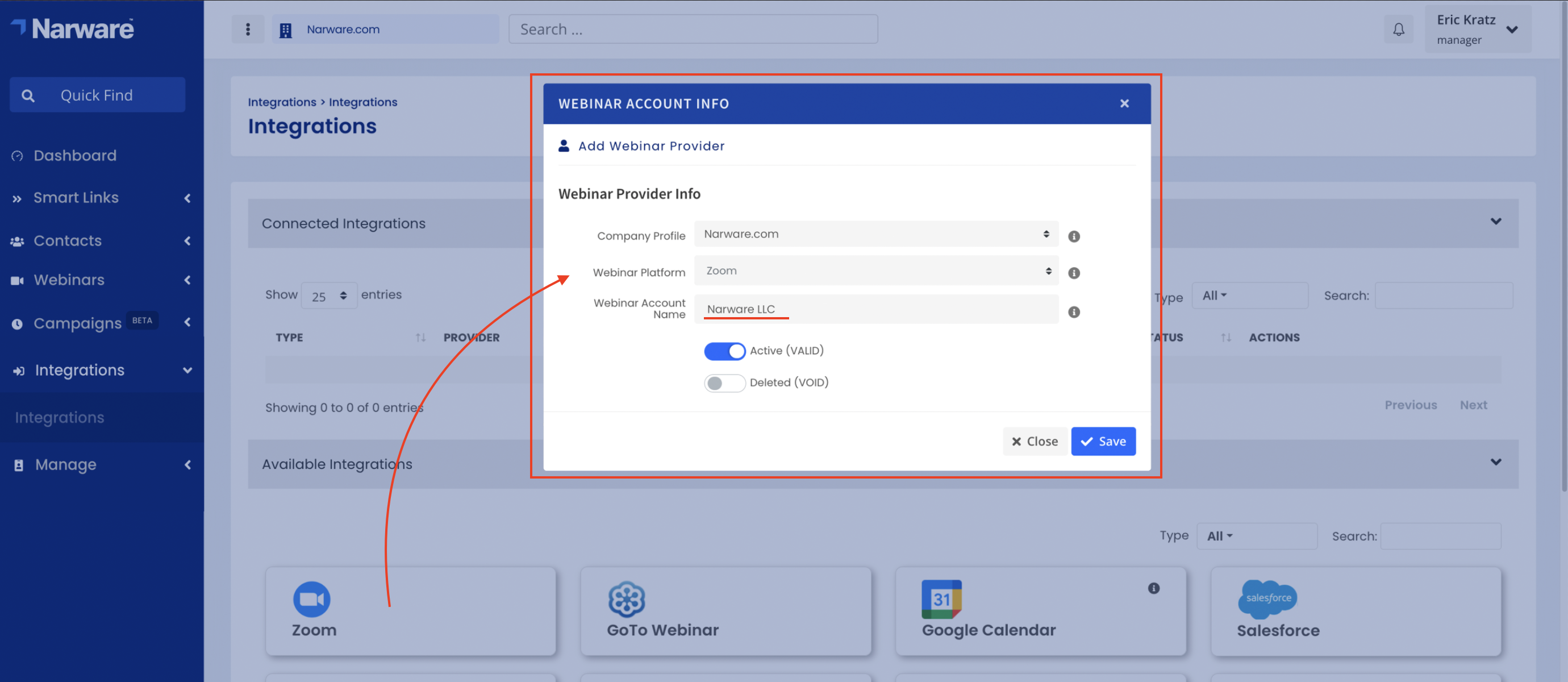Click the Dashboard gauge icon in sidebar
The height and width of the screenshot is (682, 1568).
[x=17, y=156]
